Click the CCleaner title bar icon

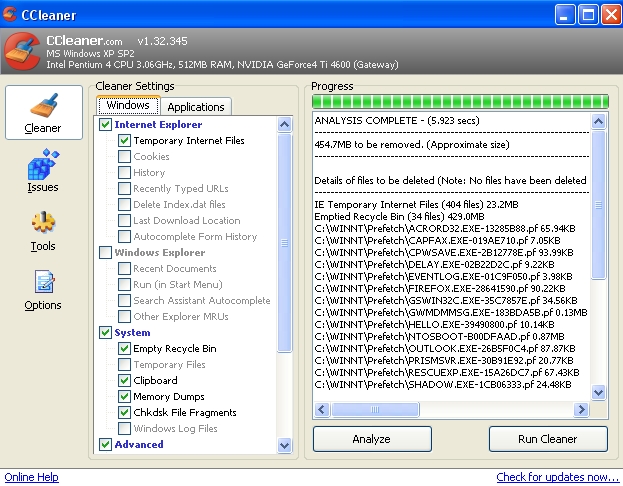coord(11,14)
